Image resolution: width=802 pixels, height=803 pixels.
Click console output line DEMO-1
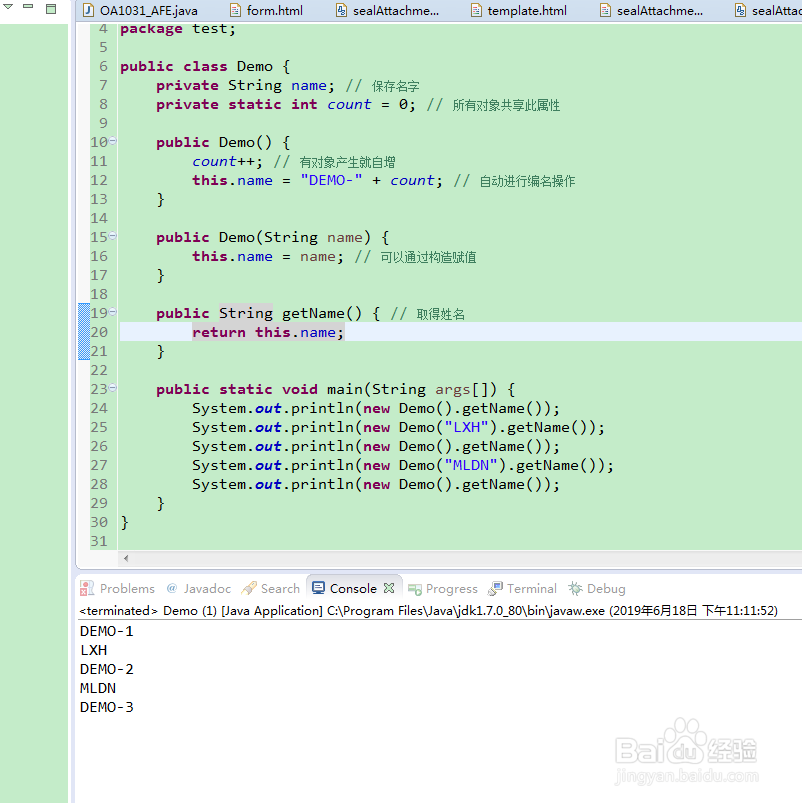pos(107,631)
